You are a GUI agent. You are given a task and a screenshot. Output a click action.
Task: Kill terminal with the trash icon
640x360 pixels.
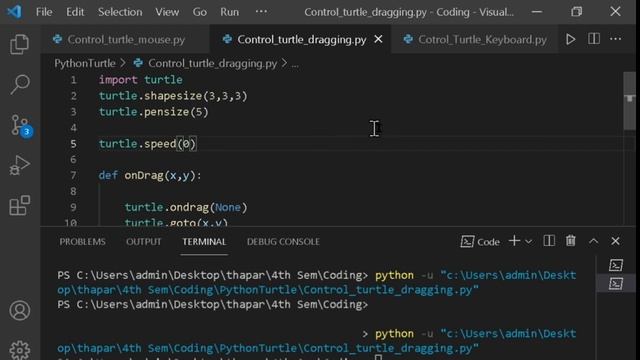(571, 241)
